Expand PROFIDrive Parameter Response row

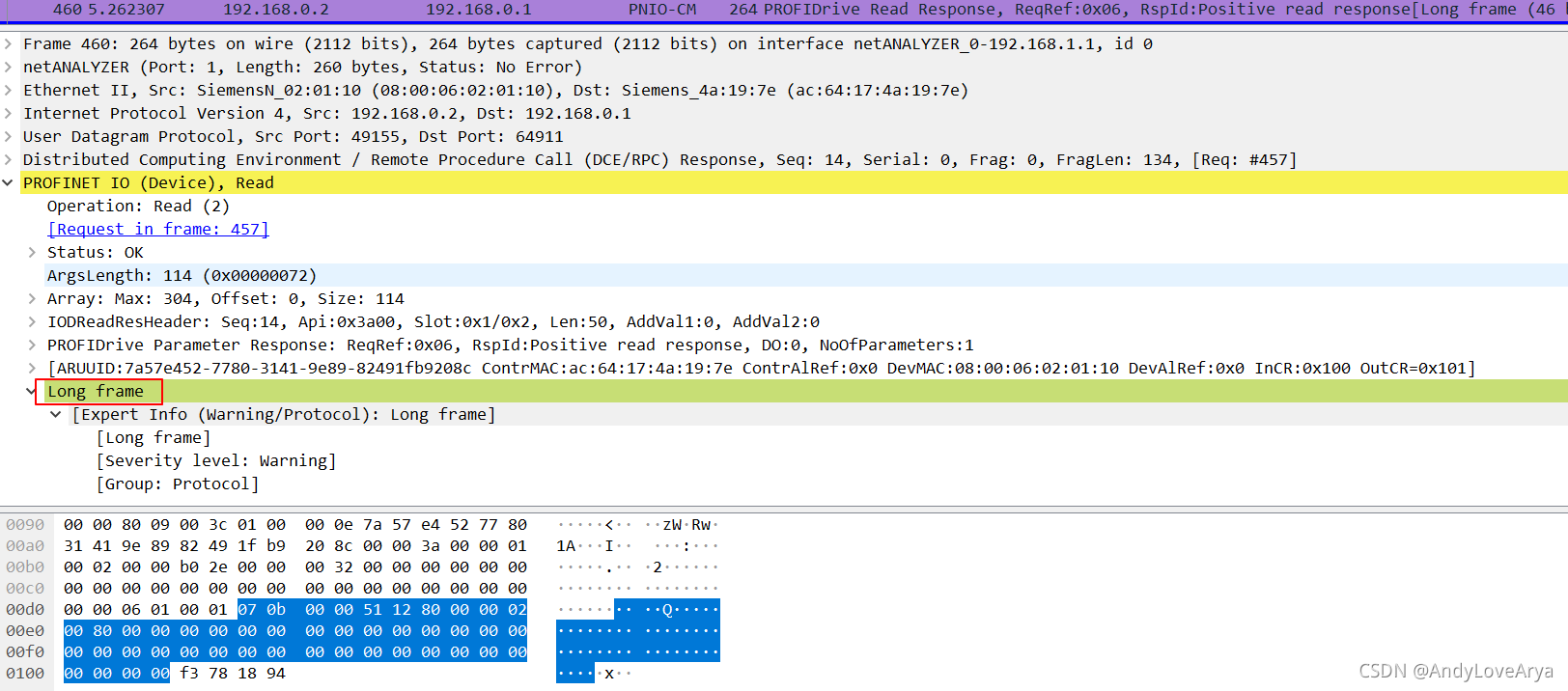coord(32,345)
